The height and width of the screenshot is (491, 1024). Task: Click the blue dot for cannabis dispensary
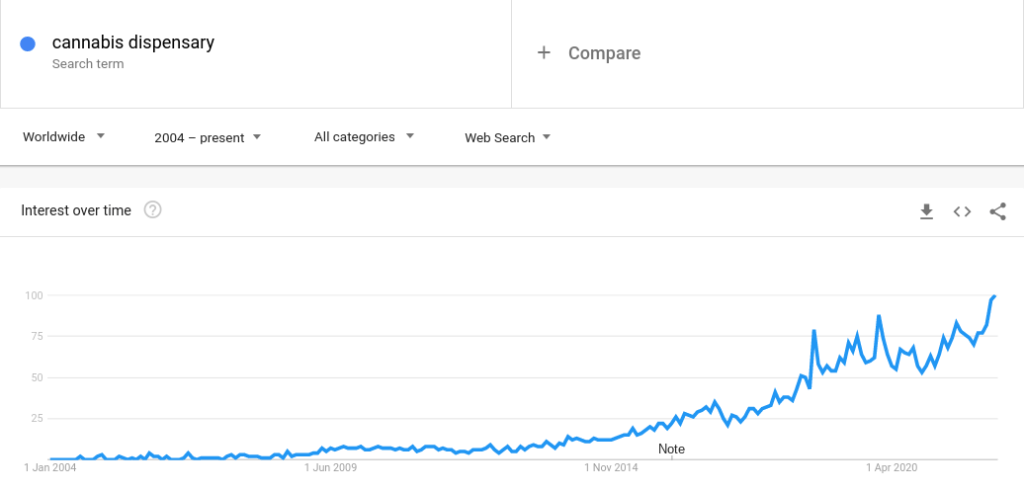(x=27, y=44)
